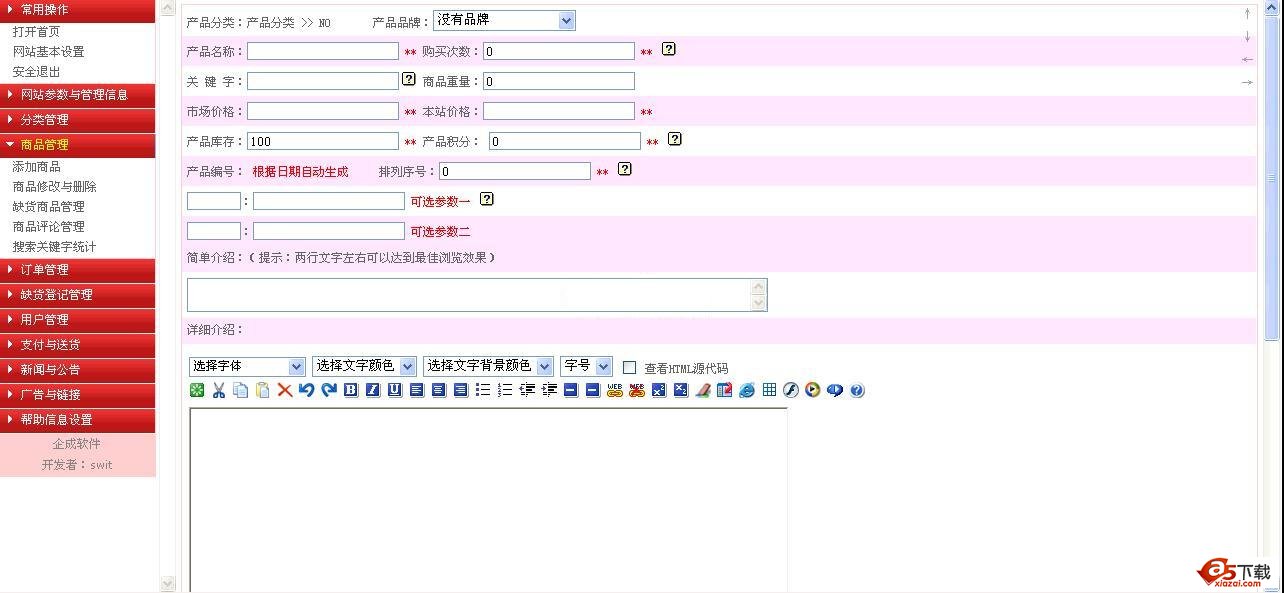The width and height of the screenshot is (1284, 593).
Task: Expand 网站参数与管理信息 section
Action: [77, 95]
